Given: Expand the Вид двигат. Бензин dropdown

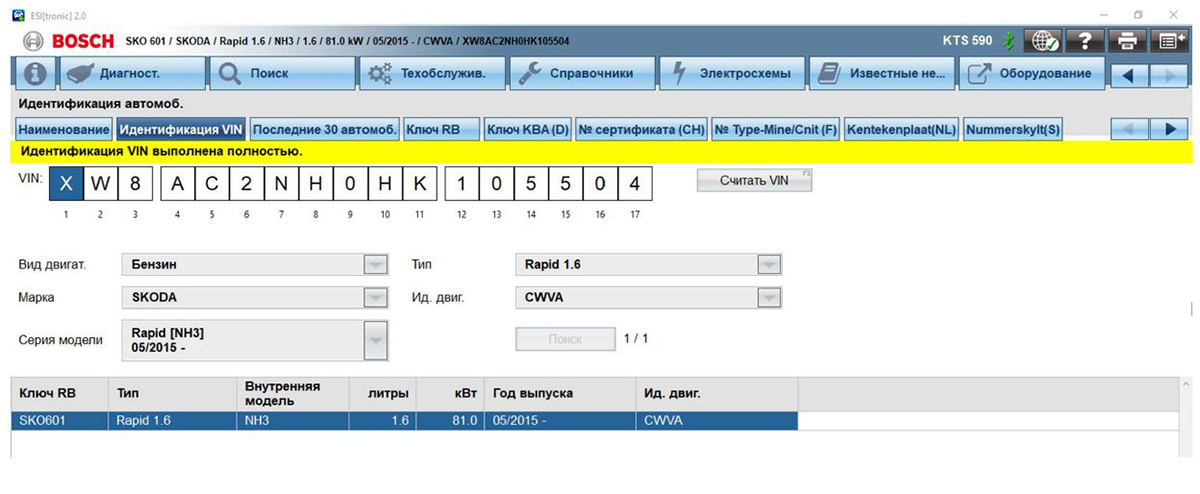Looking at the screenshot, I should tap(374, 265).
